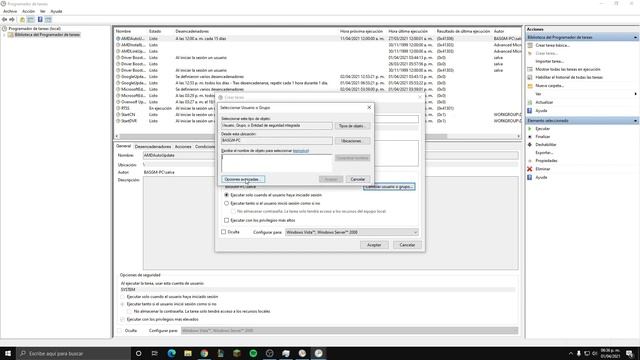Click the Nueva carpeta folder icon
This screenshot has height=360, width=640.
pyautogui.click(x=530, y=86)
